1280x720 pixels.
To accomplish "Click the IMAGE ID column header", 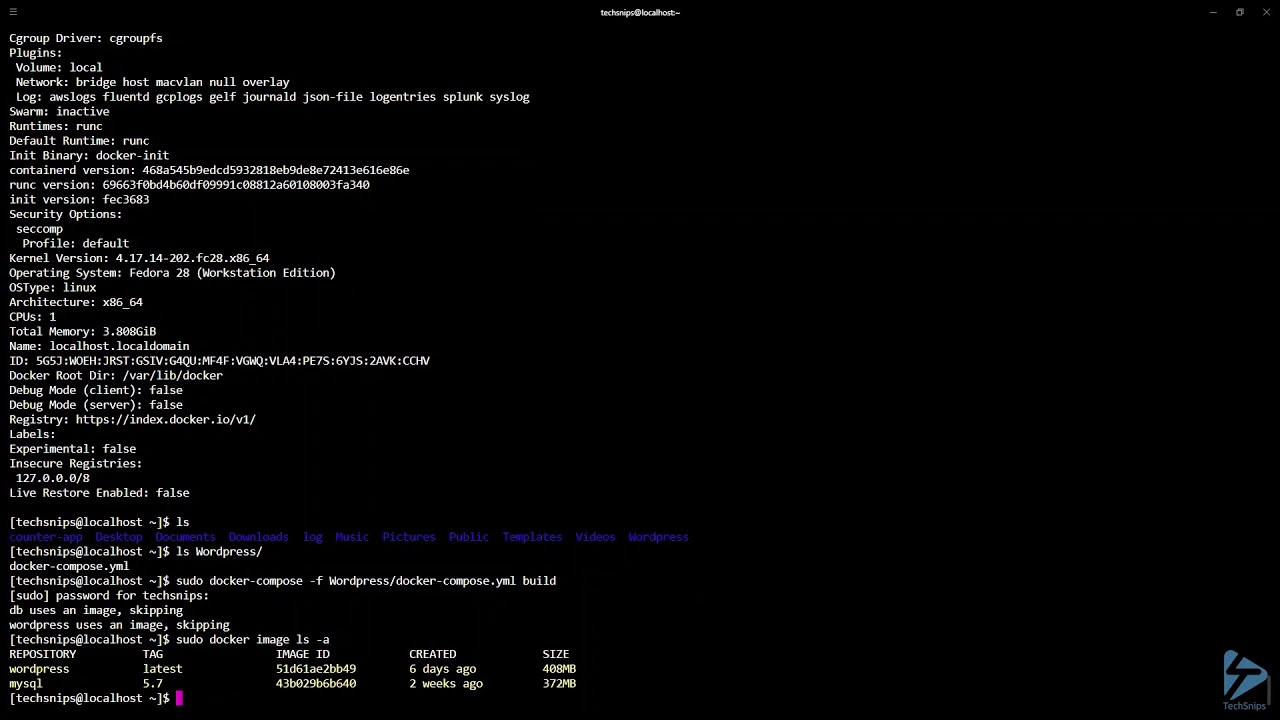I will tap(303, 654).
